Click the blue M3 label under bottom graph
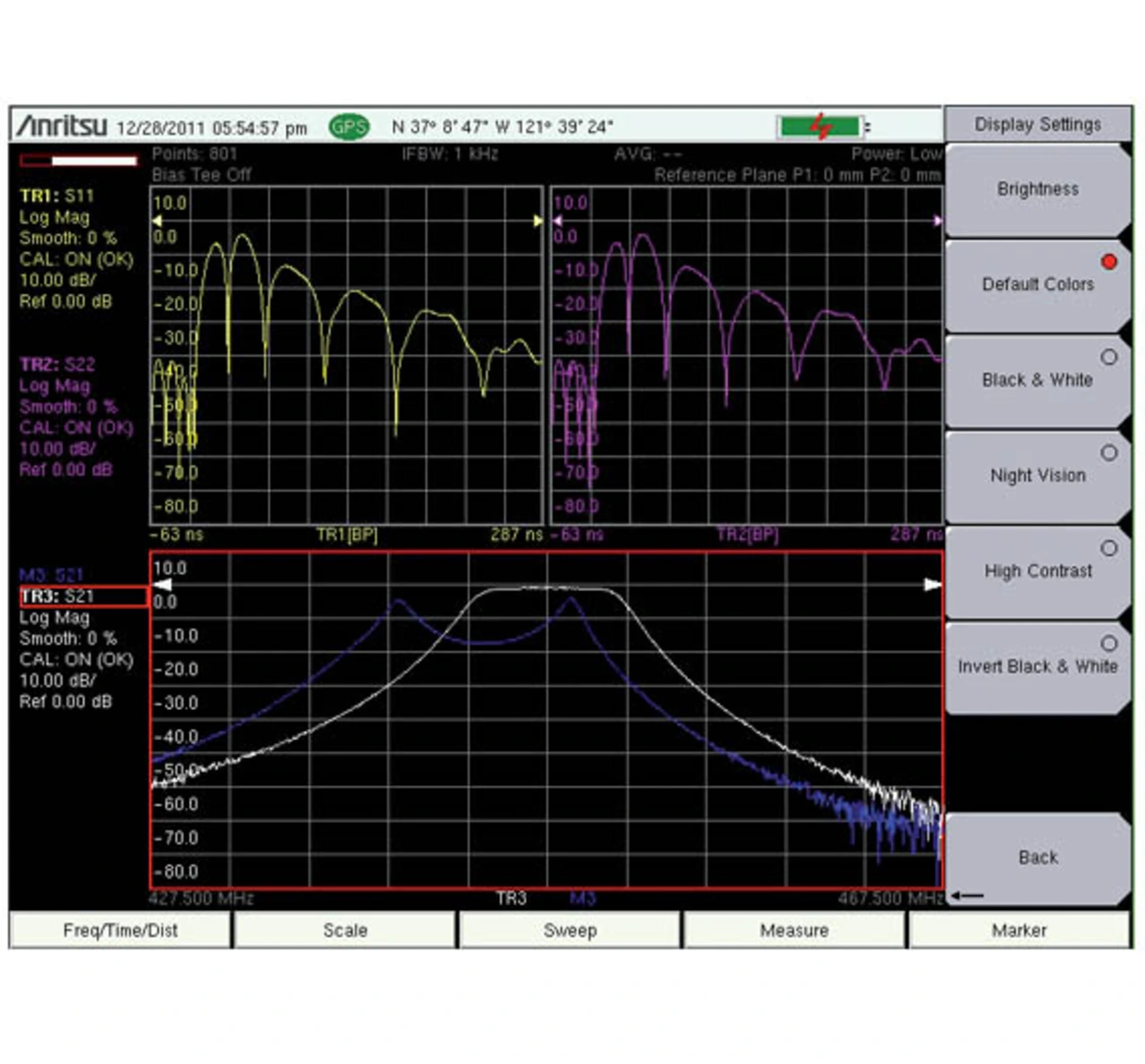The height and width of the screenshot is (1064, 1145). (582, 898)
